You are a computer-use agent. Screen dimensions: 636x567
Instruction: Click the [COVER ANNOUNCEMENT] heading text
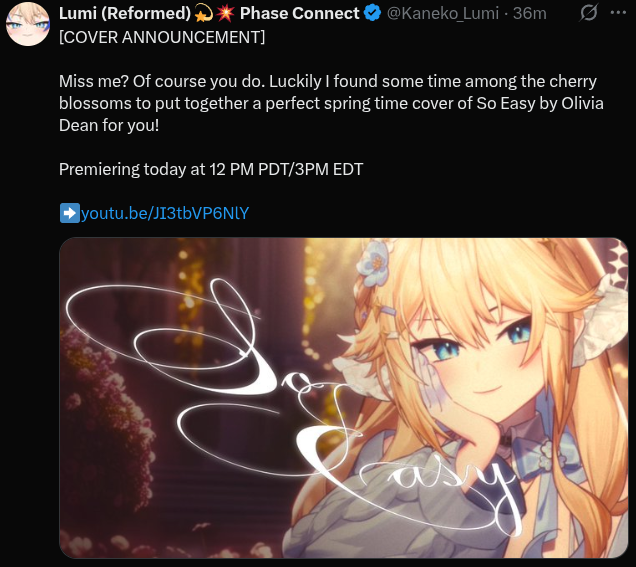tap(162, 37)
